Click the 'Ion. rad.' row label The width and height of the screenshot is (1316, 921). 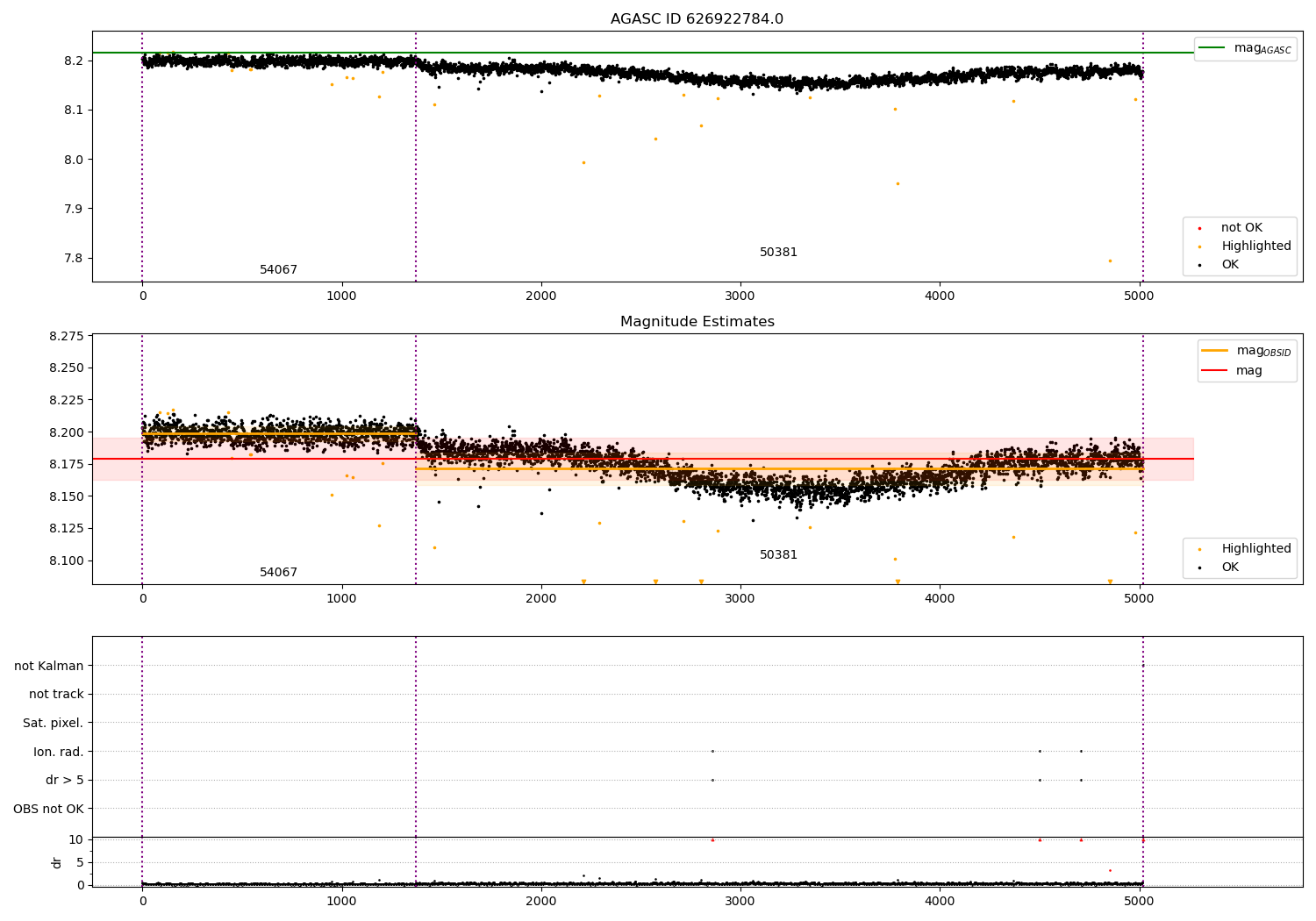(x=59, y=752)
